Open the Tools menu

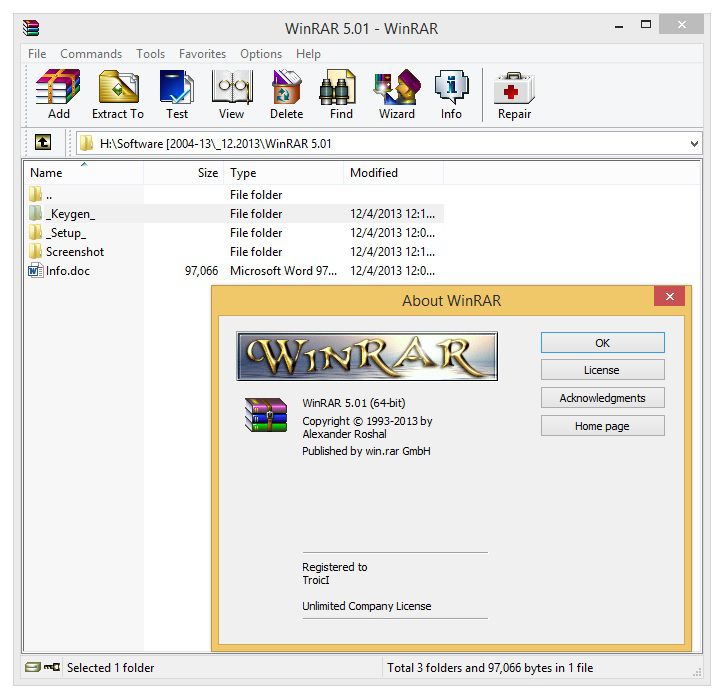(x=151, y=54)
